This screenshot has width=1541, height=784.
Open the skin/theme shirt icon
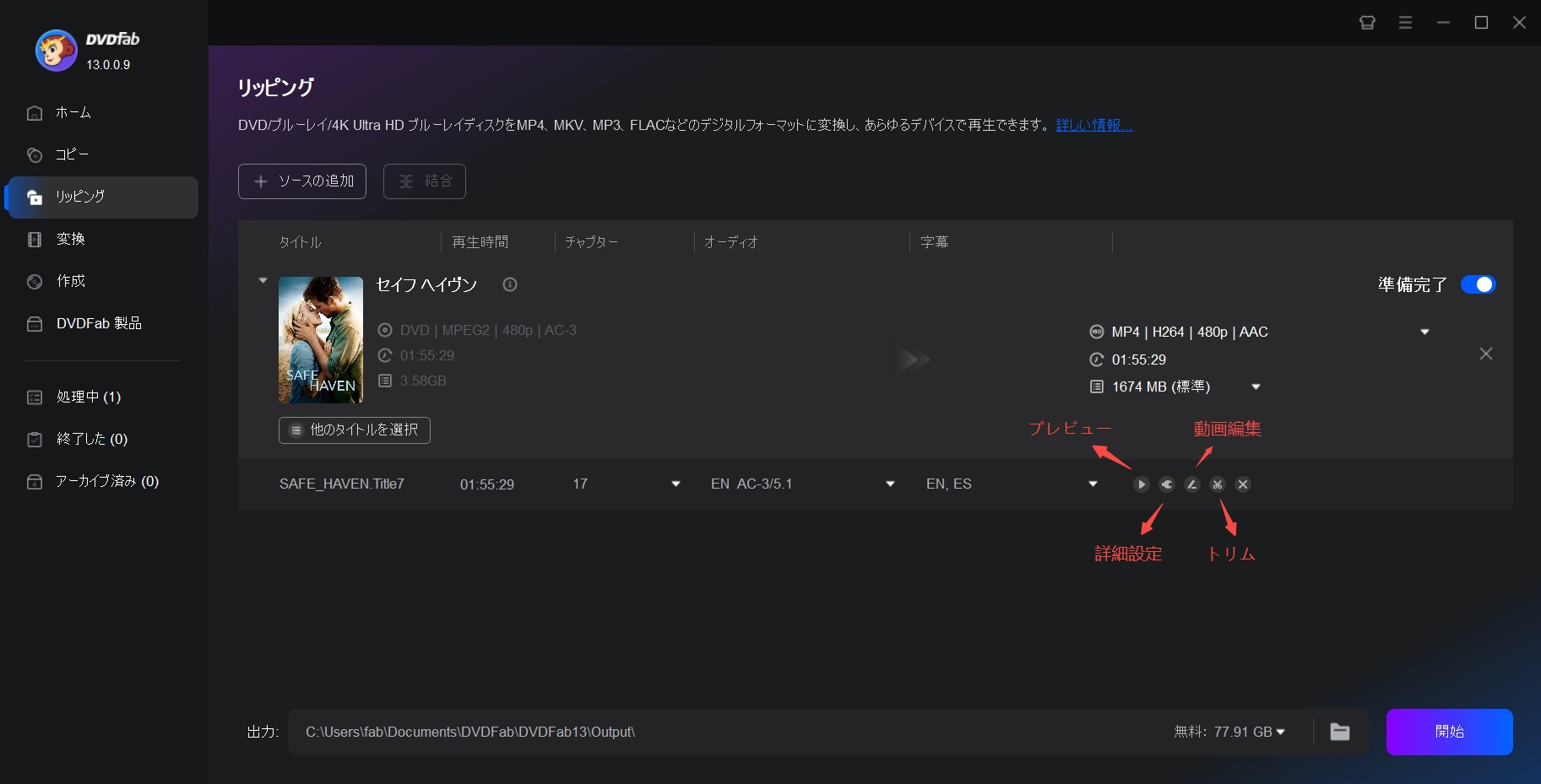(x=1367, y=23)
